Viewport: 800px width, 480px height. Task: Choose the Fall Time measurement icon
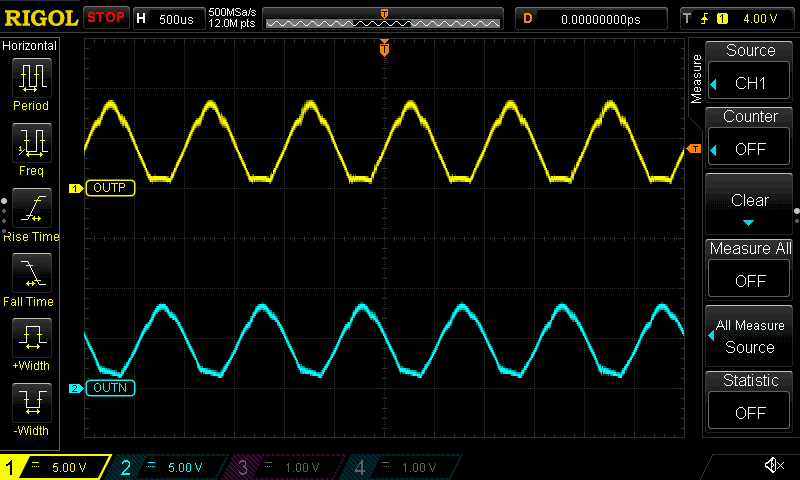click(30, 274)
